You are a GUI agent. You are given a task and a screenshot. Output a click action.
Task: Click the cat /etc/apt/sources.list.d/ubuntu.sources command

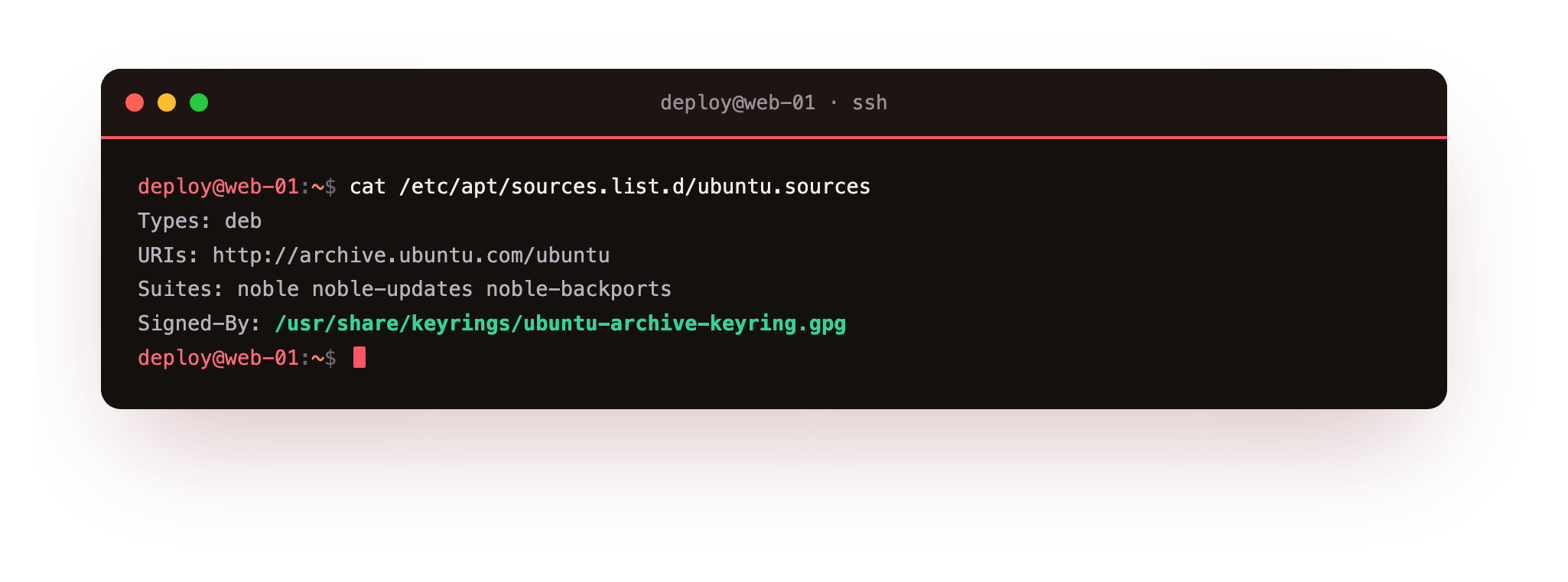[x=610, y=187]
